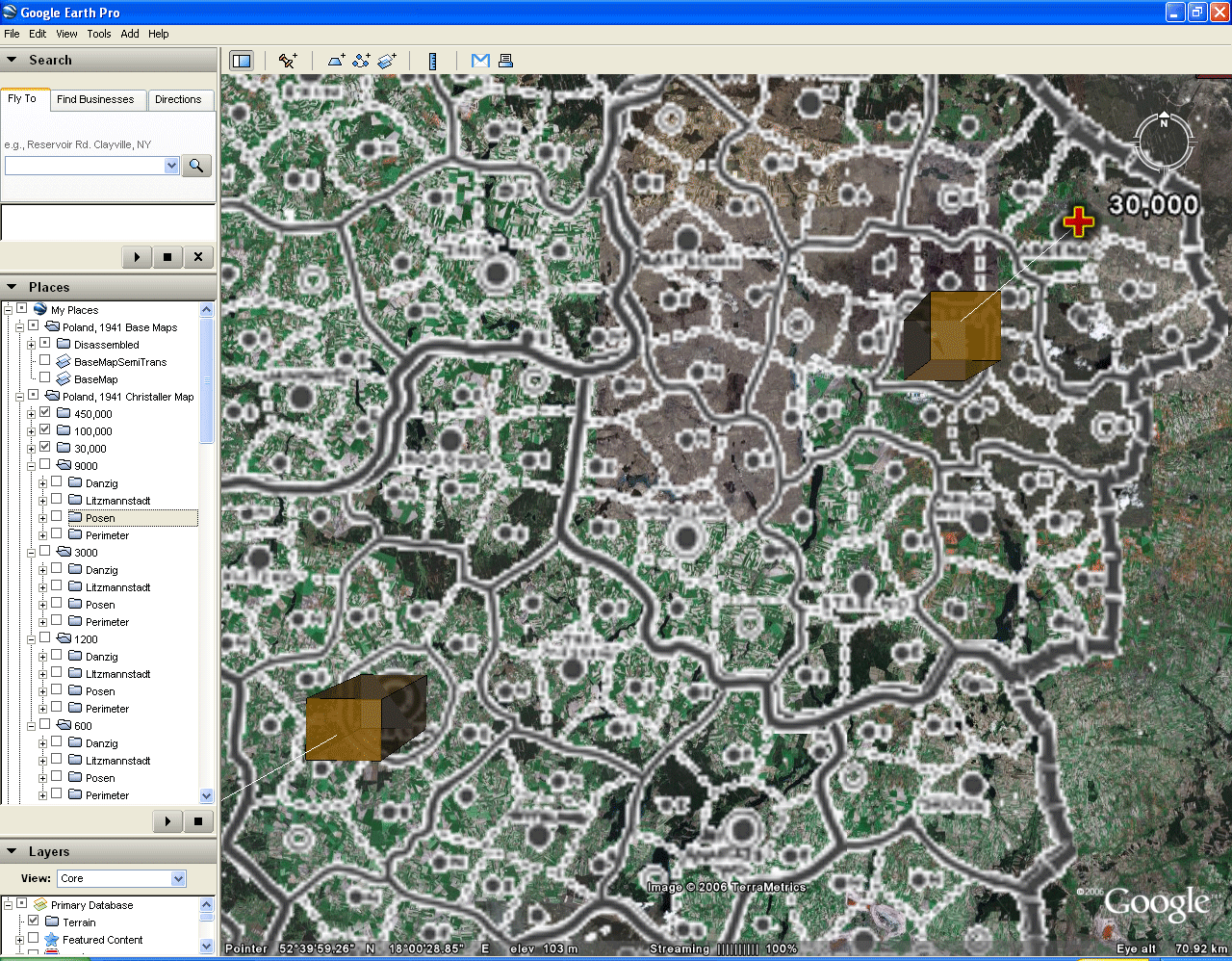Screen dimensions: 1232x961
Task: Stop tour button below Places list
Action: click(198, 821)
